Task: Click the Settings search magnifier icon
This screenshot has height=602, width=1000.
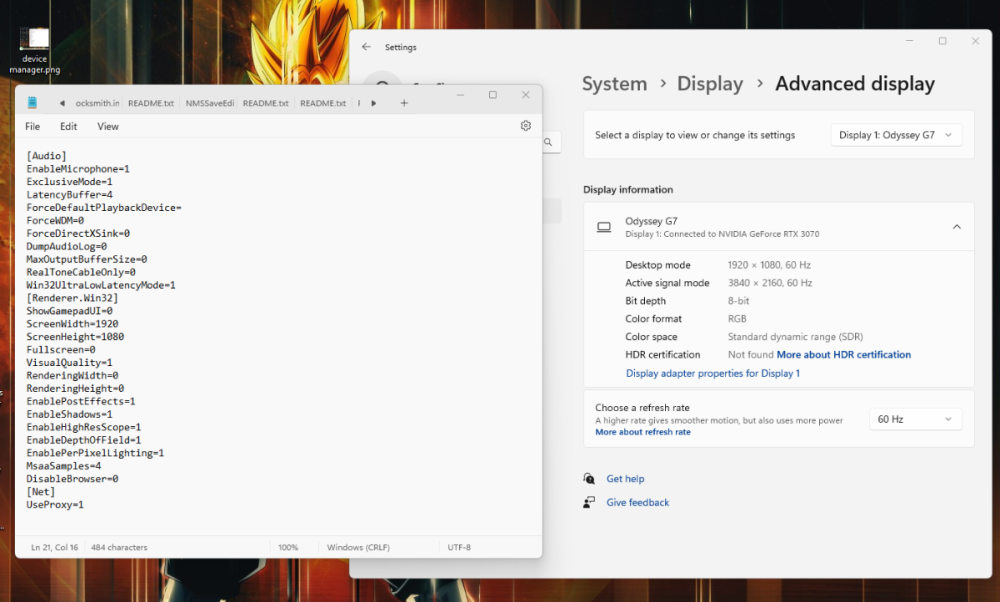Action: point(549,143)
